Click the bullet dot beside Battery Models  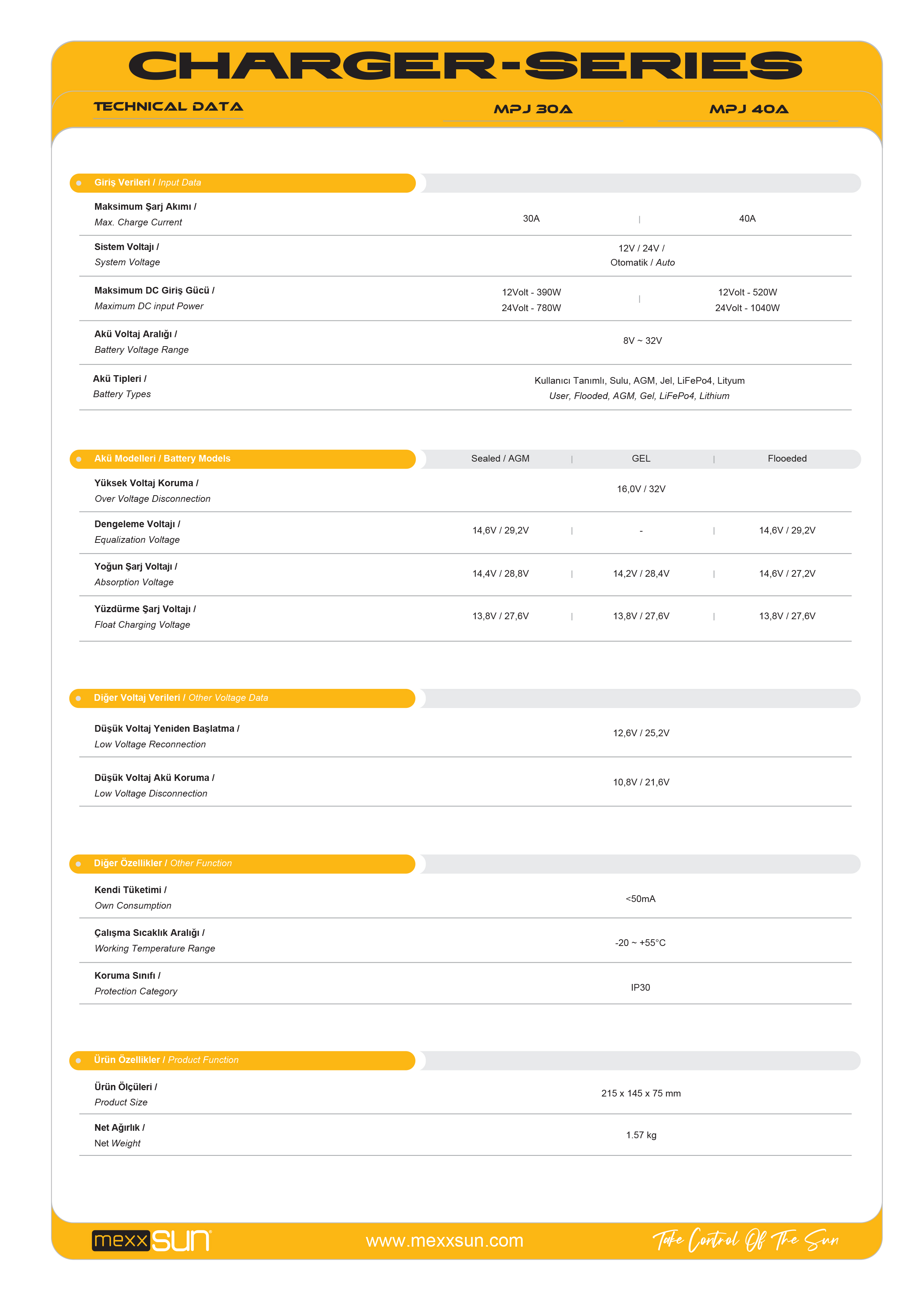pos(79,459)
